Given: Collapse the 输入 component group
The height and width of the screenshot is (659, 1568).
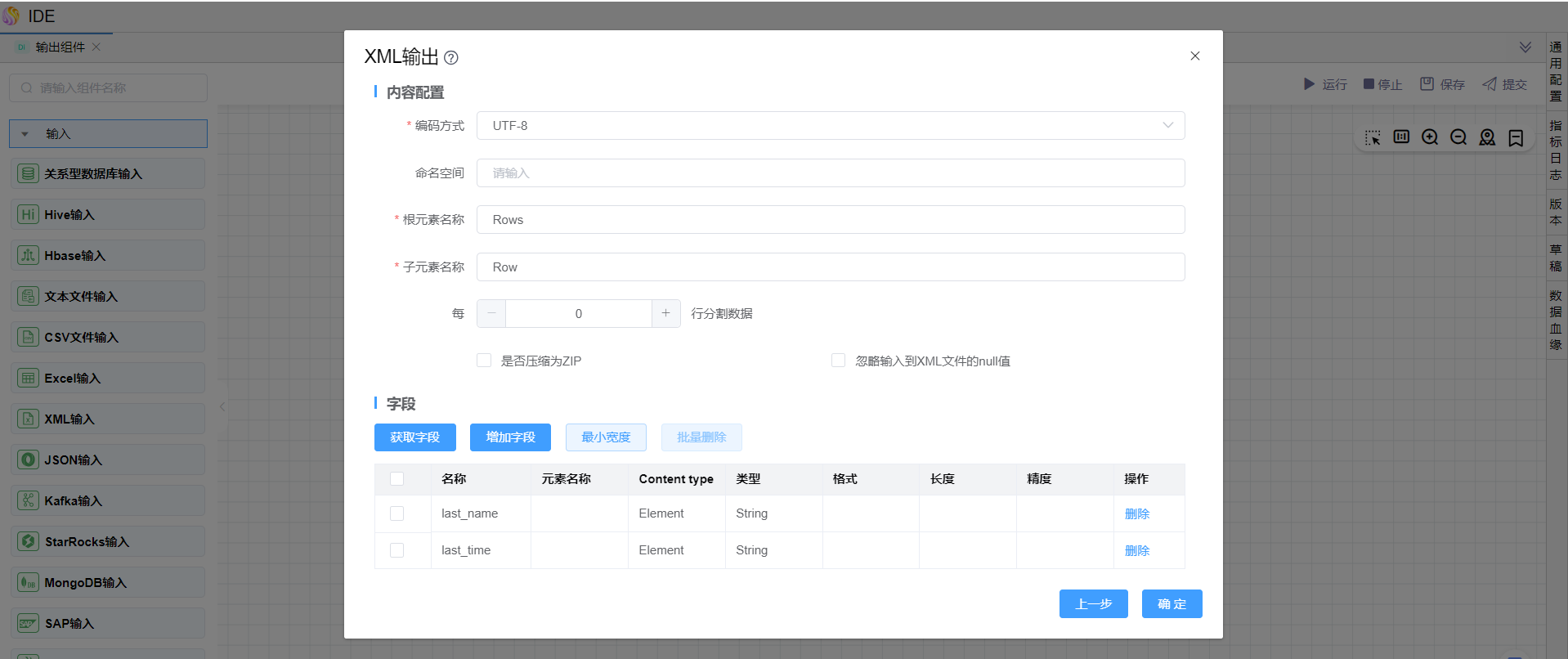Looking at the screenshot, I should [25, 134].
